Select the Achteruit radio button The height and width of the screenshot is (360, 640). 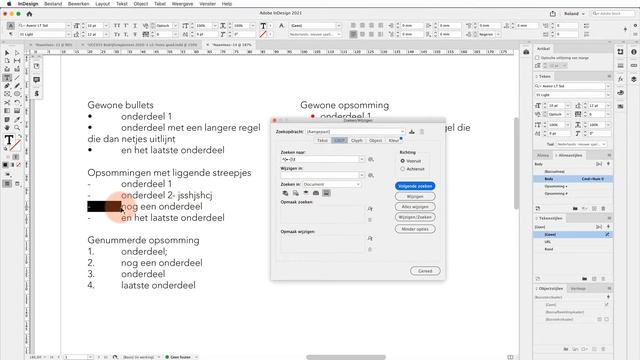402,169
